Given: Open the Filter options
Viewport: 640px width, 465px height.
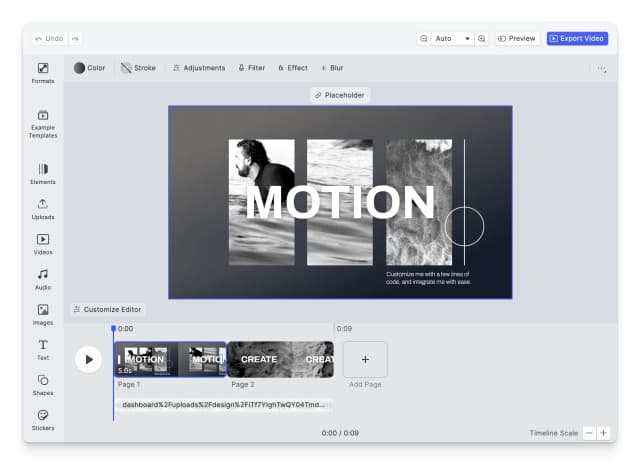Looking at the screenshot, I should (251, 68).
